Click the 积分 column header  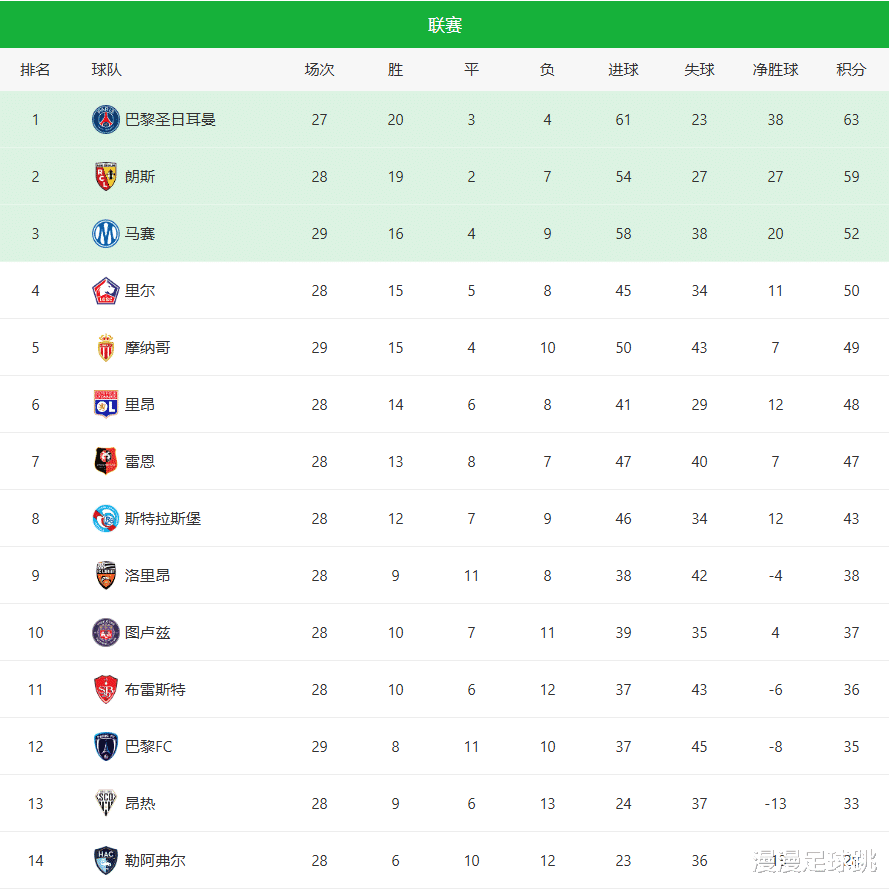[851, 70]
